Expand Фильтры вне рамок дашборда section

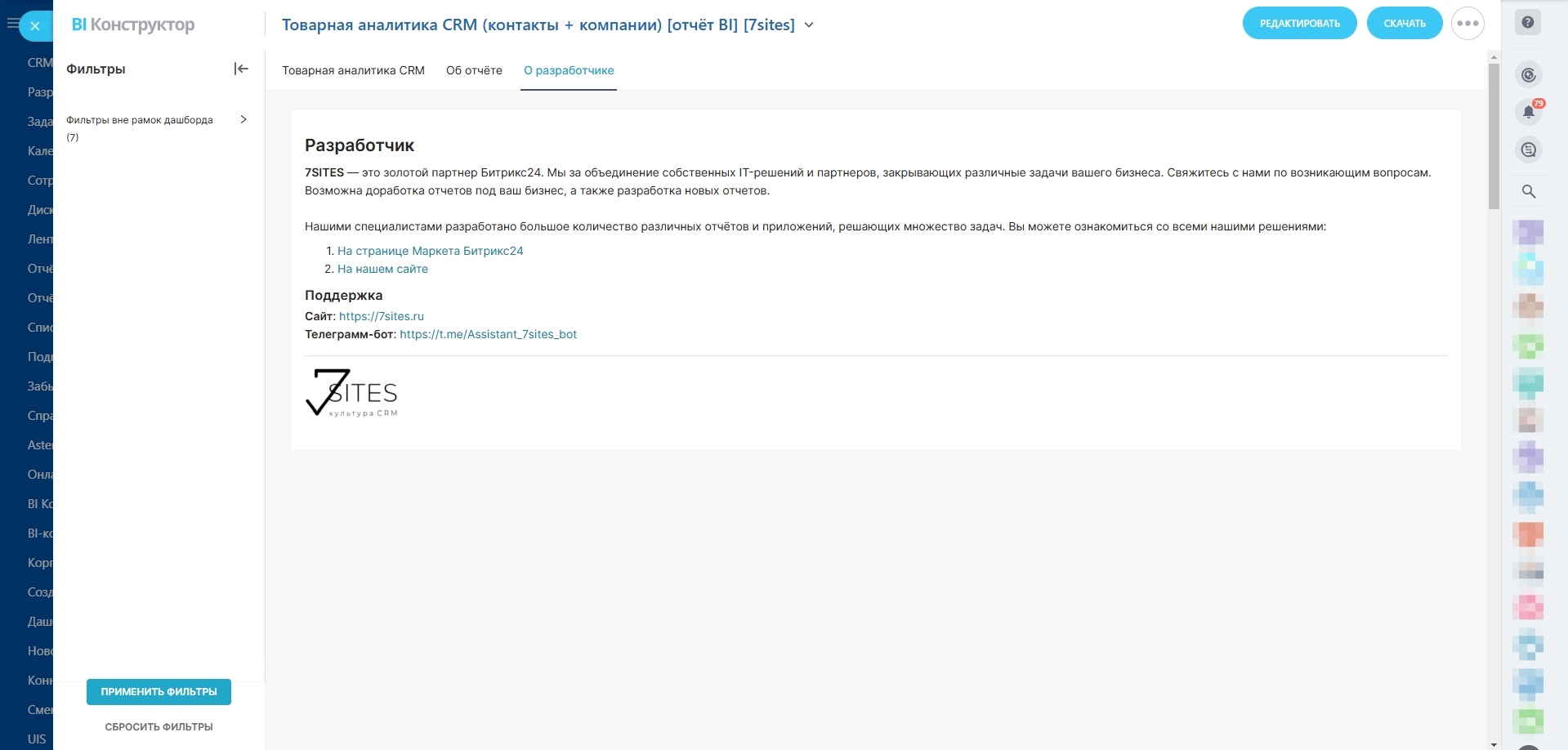243,119
